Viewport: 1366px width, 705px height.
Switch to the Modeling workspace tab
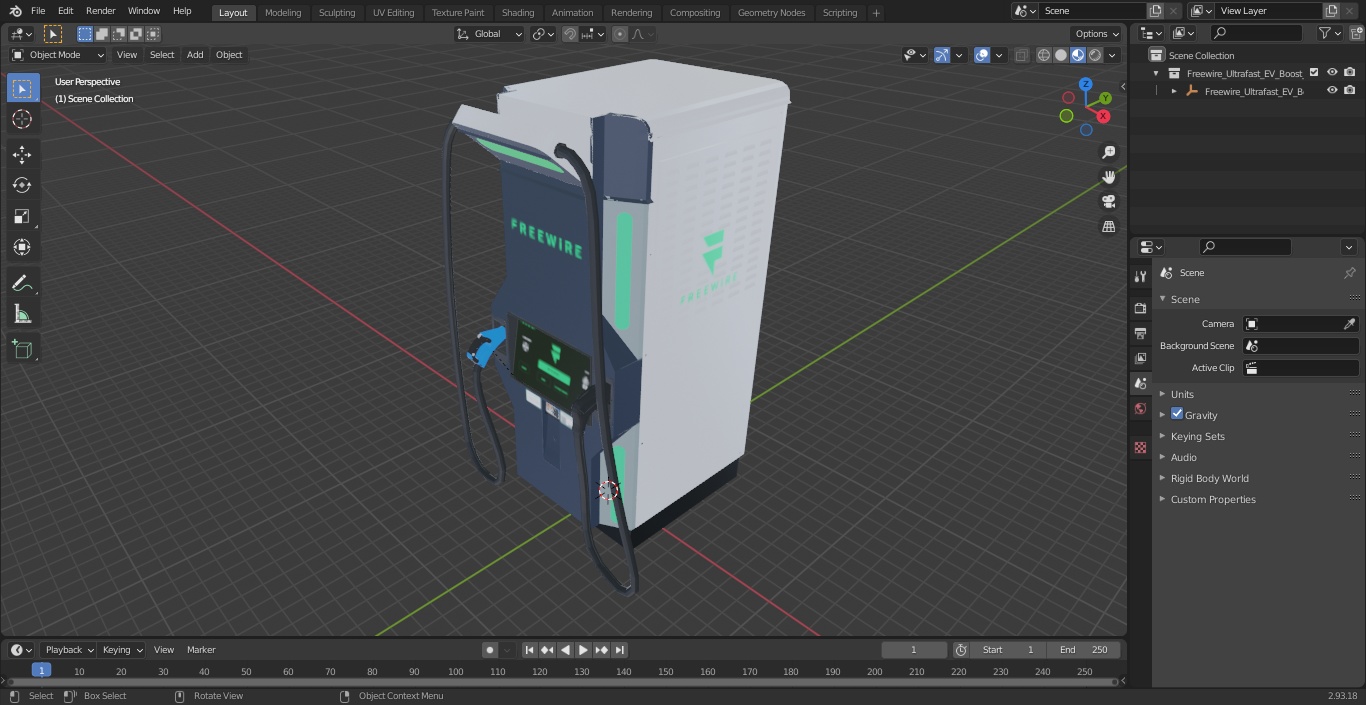pyautogui.click(x=283, y=13)
